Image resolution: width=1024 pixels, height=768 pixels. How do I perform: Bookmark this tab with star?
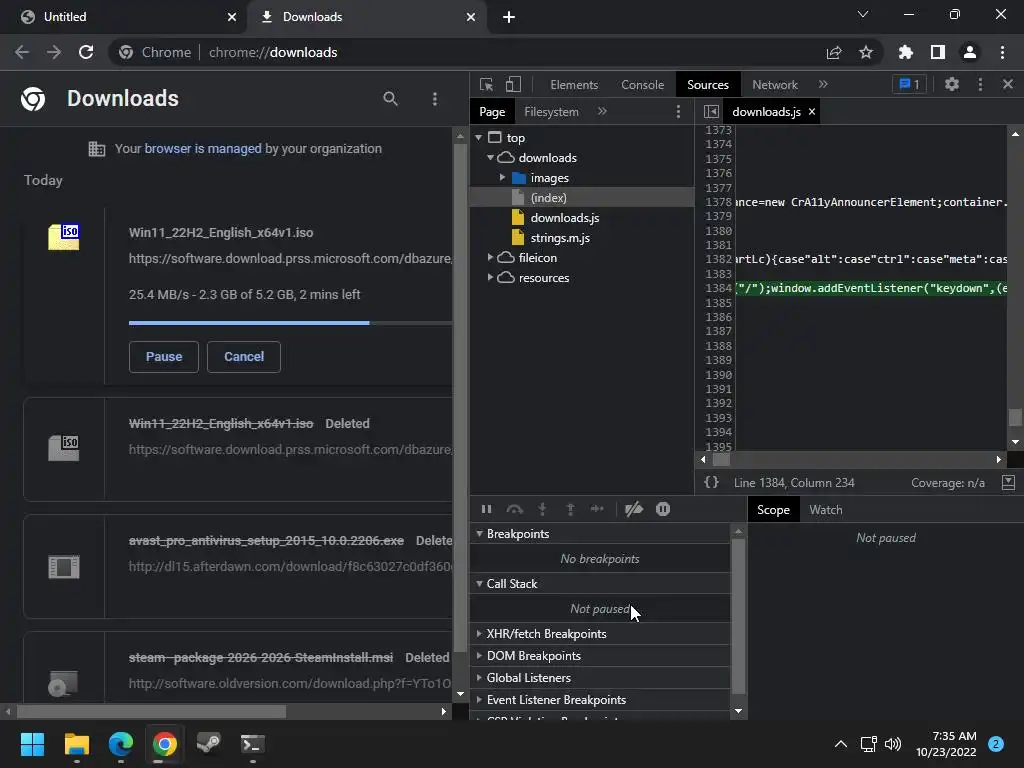(865, 52)
